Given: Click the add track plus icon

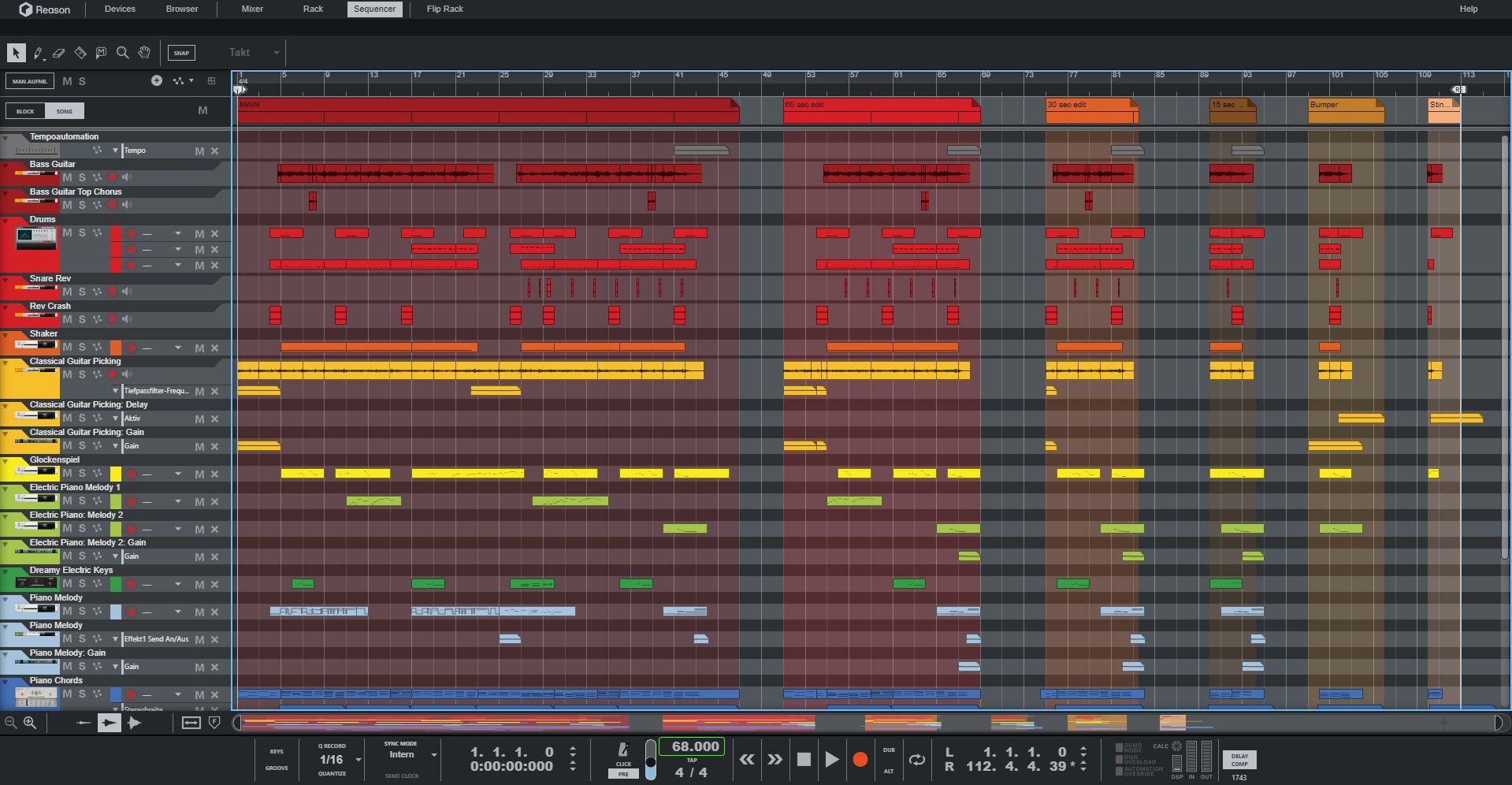Looking at the screenshot, I should tap(157, 80).
